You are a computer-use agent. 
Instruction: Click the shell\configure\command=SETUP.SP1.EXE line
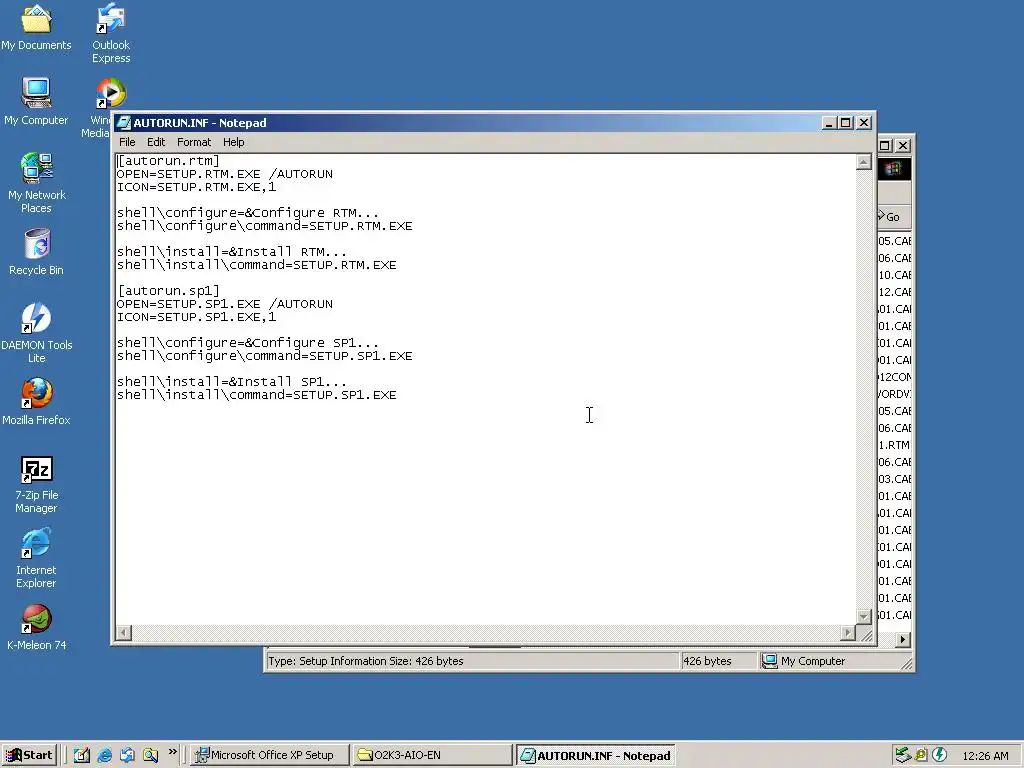(264, 356)
